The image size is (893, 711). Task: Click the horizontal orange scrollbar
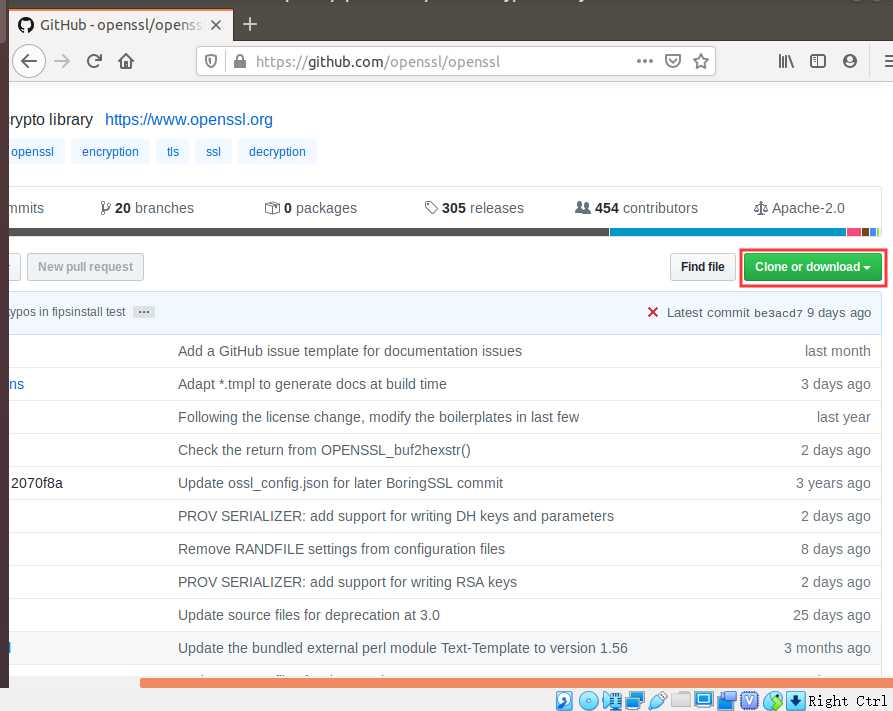(516, 683)
